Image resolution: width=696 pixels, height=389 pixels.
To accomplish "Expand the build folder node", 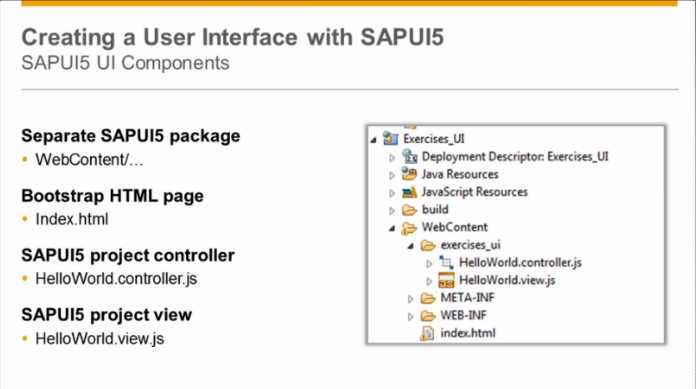I will [392, 211].
